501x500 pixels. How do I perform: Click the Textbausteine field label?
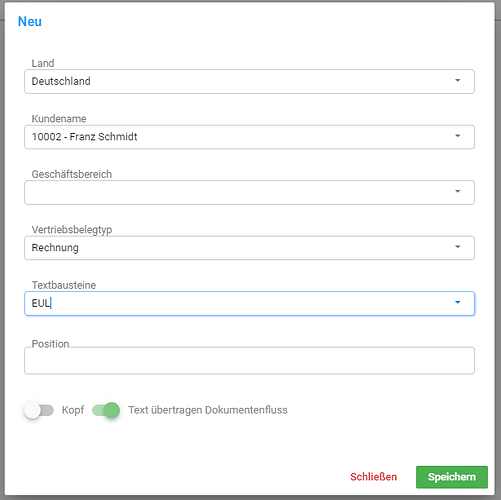click(x=64, y=285)
